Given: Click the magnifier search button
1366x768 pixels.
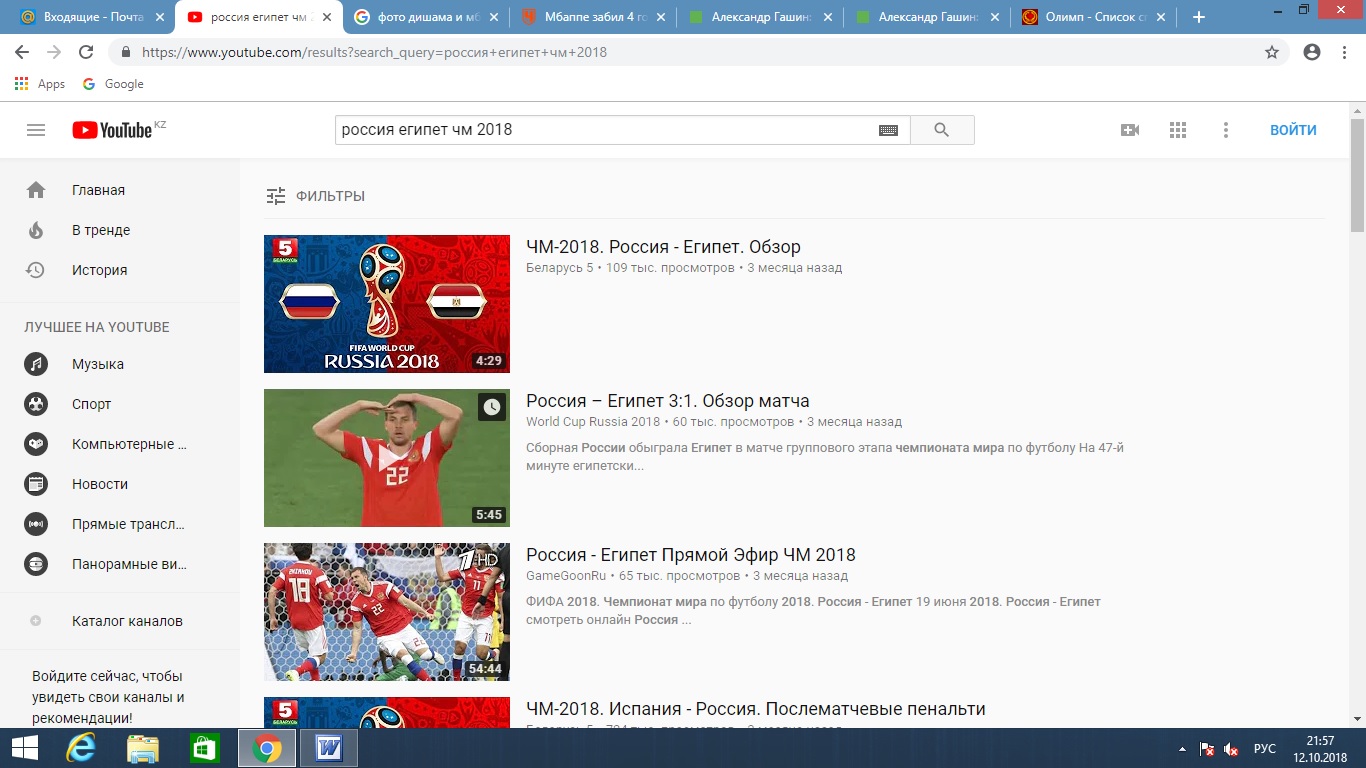Looking at the screenshot, I should click(x=941, y=130).
